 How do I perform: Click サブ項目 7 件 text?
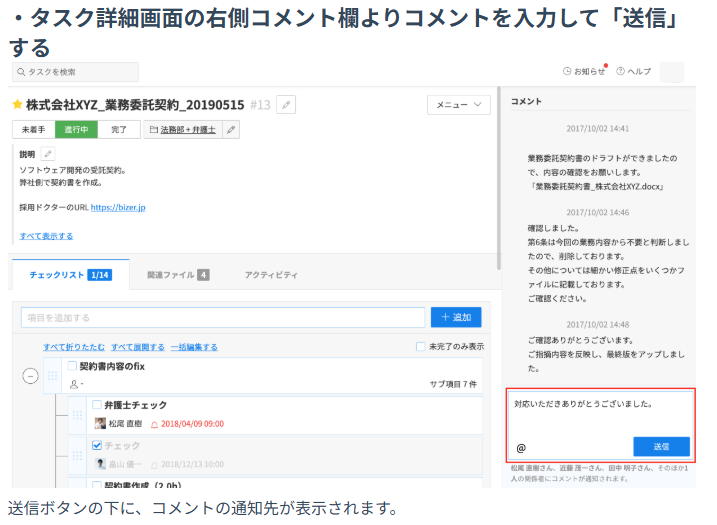point(453,384)
